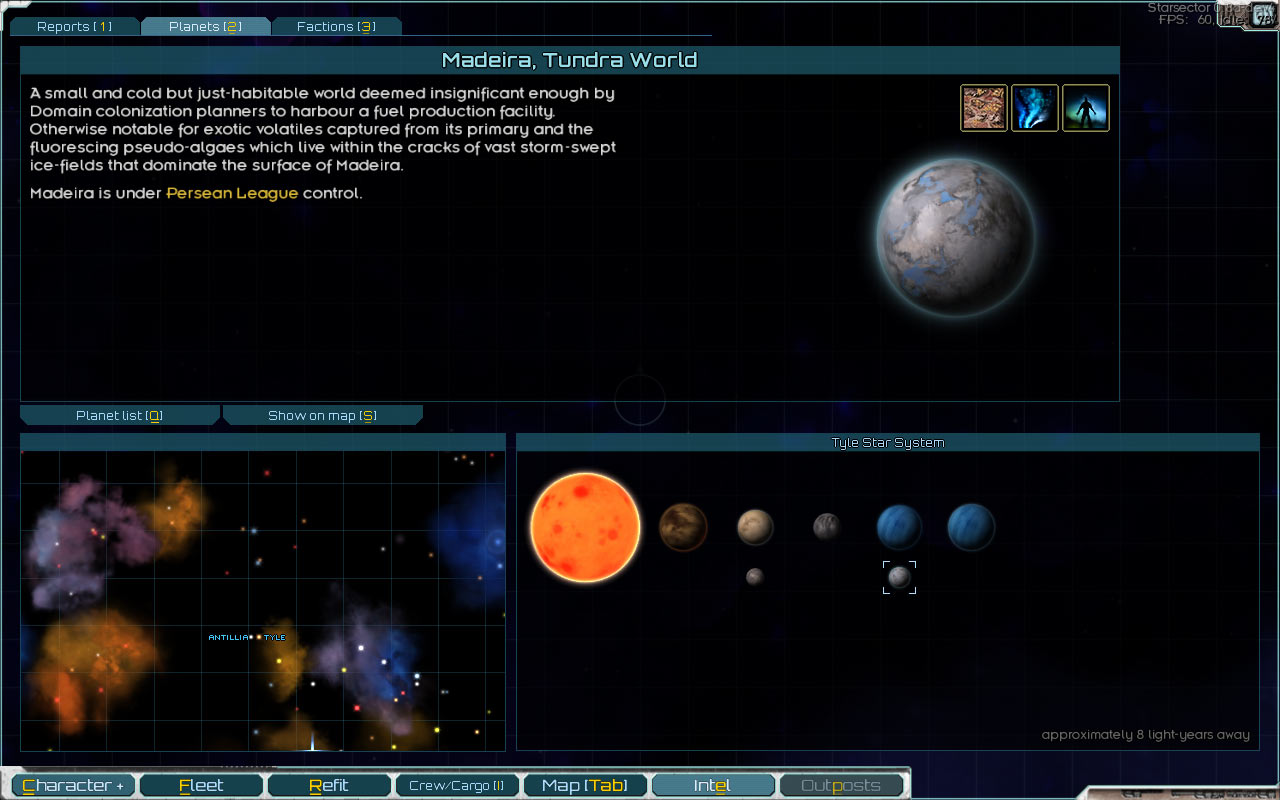Select the gray rocky third planet
Screen dimensions: 1280x800
click(x=827, y=527)
